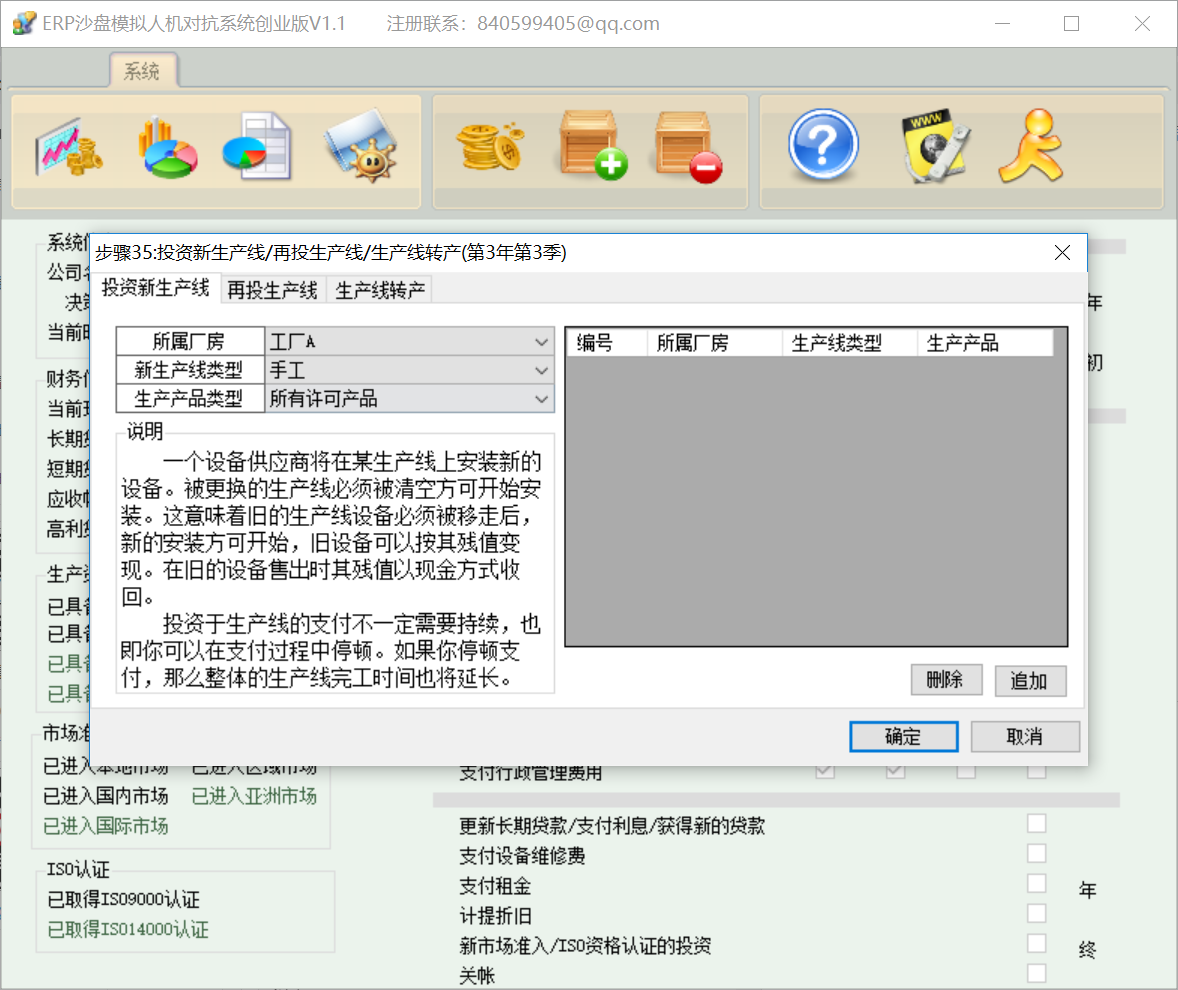Tick the 关帐 checkbox
The height and width of the screenshot is (990, 1178).
click(x=1036, y=972)
